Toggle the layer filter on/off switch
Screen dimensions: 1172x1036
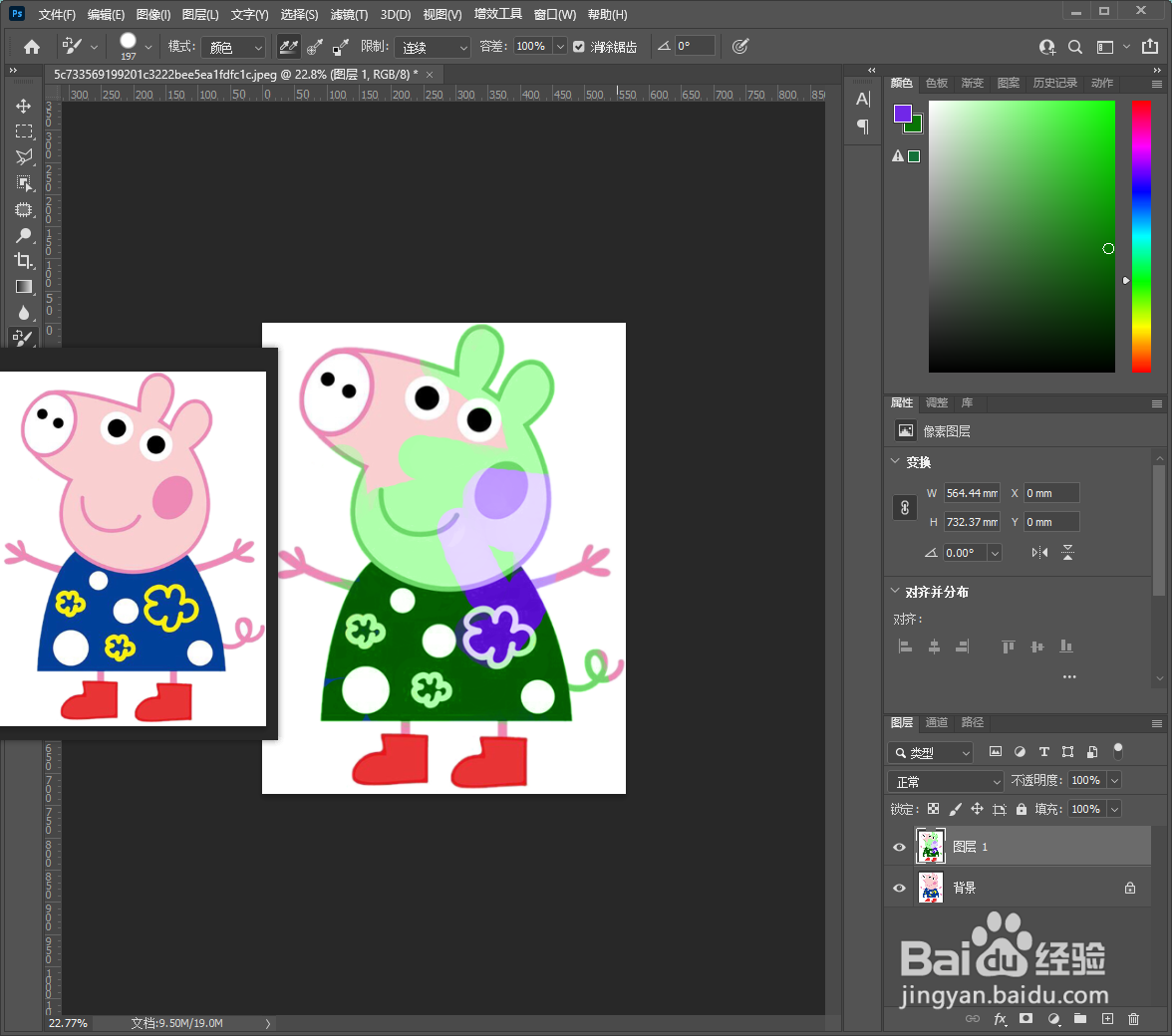click(x=1118, y=750)
